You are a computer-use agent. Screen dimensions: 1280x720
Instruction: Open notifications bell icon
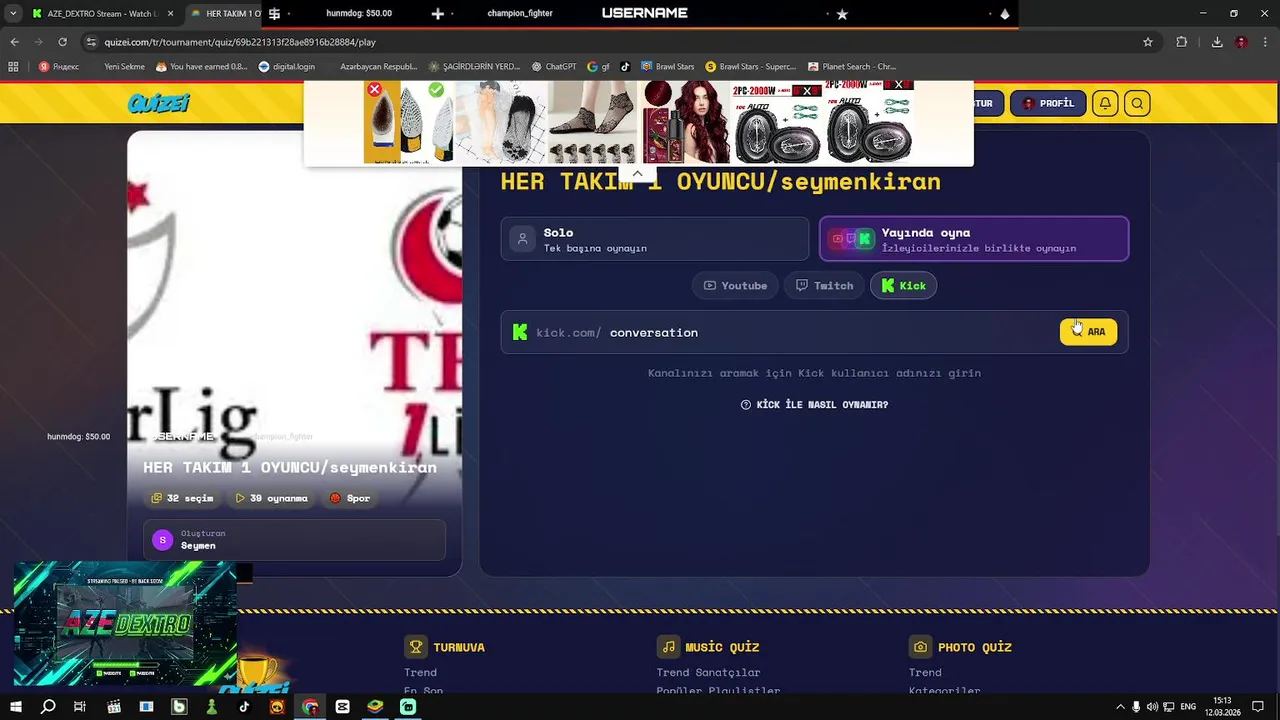(1105, 103)
